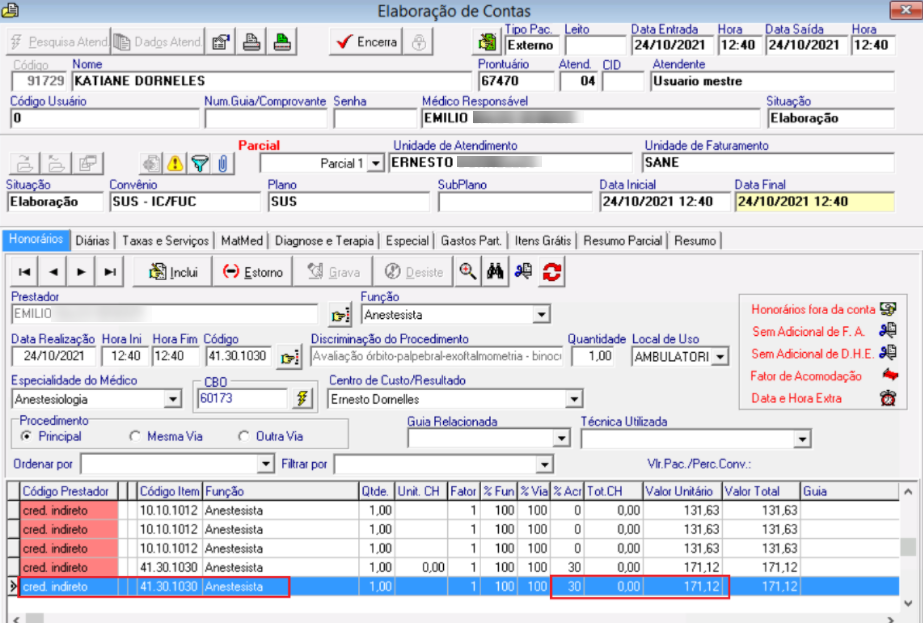Click the yellow warning triangle icon

pos(175,163)
